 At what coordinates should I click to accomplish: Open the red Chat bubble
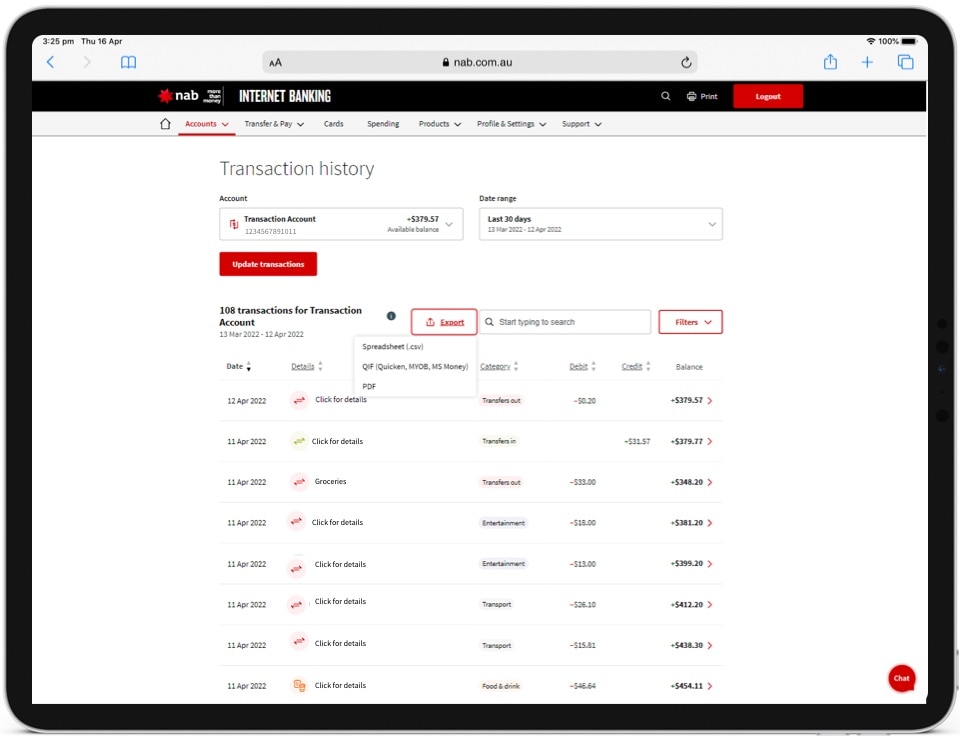click(901, 678)
